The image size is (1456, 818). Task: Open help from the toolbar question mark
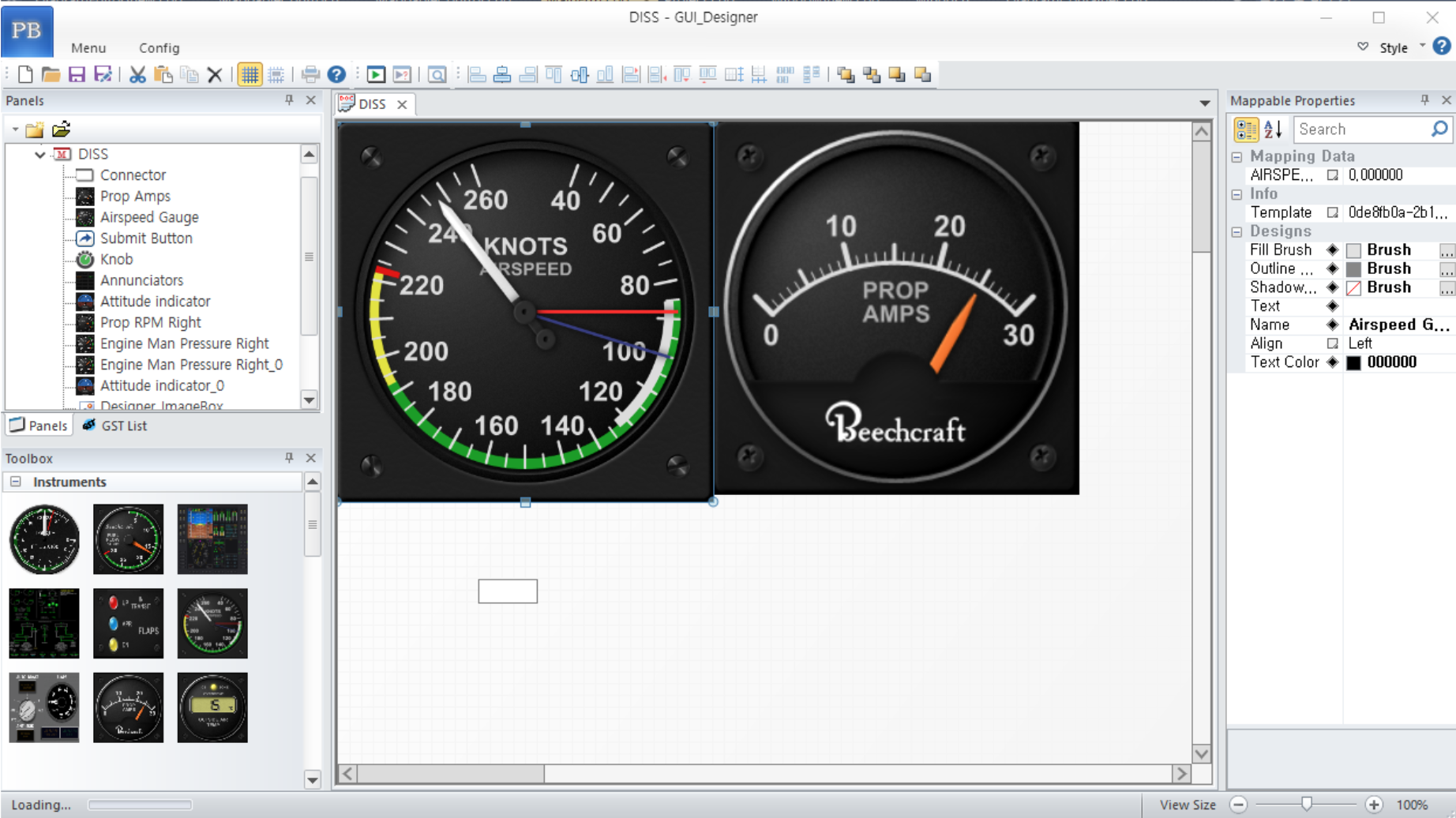click(x=336, y=74)
